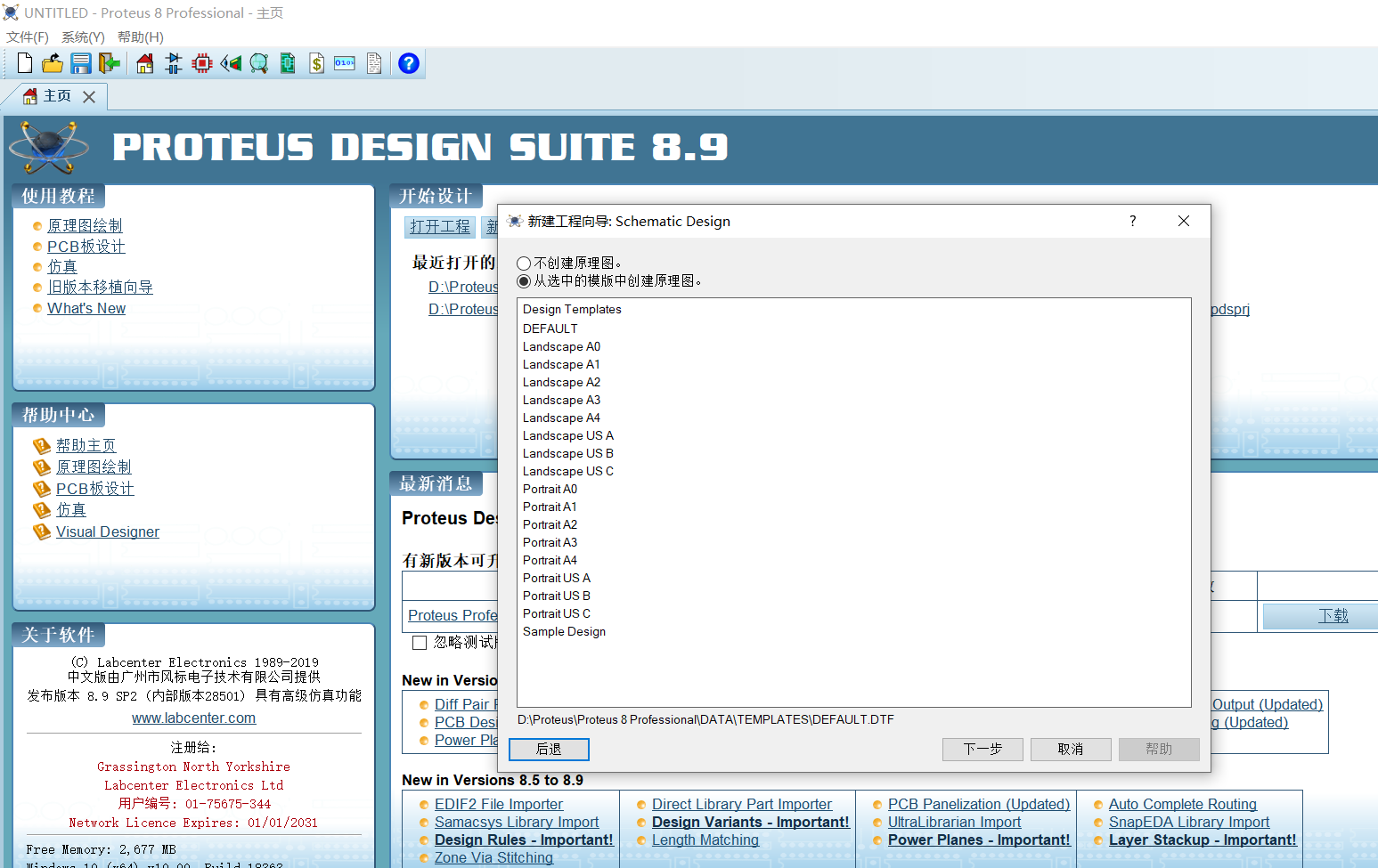Save project with the floppy disk icon

[x=81, y=63]
